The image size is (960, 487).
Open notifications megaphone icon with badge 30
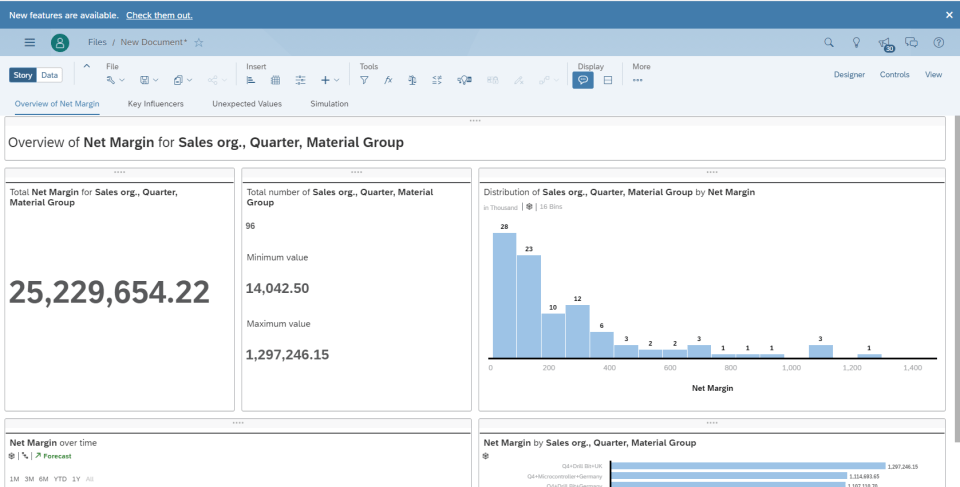[884, 42]
